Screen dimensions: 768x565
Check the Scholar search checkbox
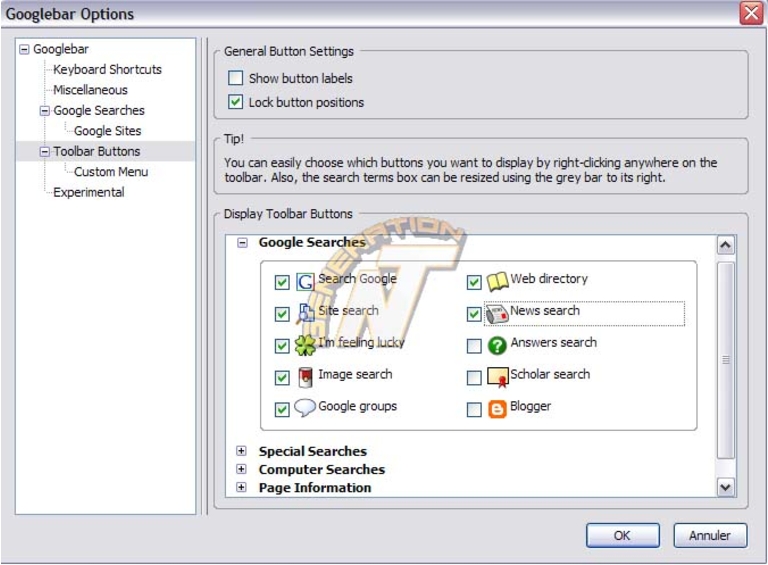[x=474, y=378]
